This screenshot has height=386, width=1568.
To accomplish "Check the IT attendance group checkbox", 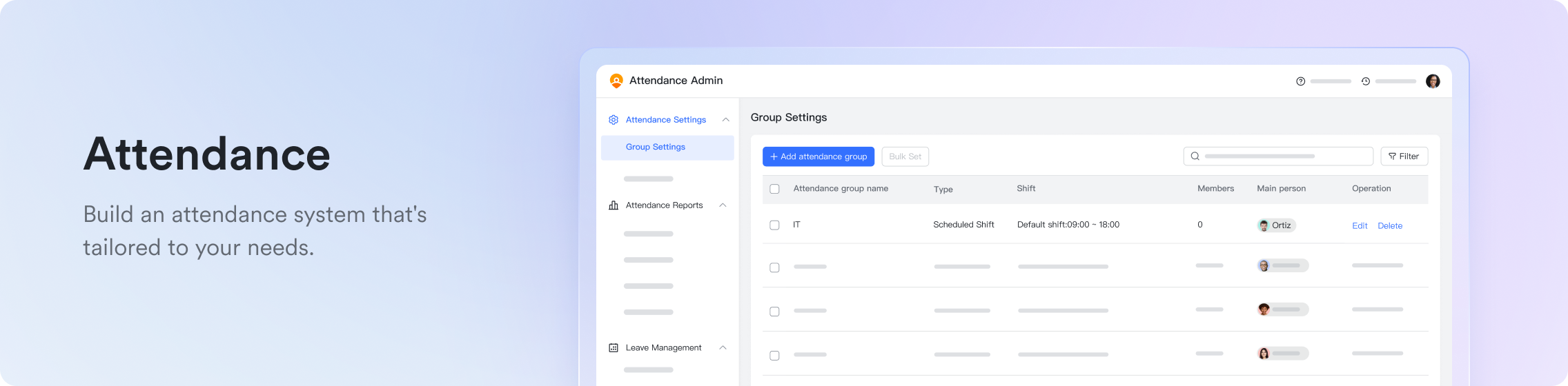I will point(774,225).
